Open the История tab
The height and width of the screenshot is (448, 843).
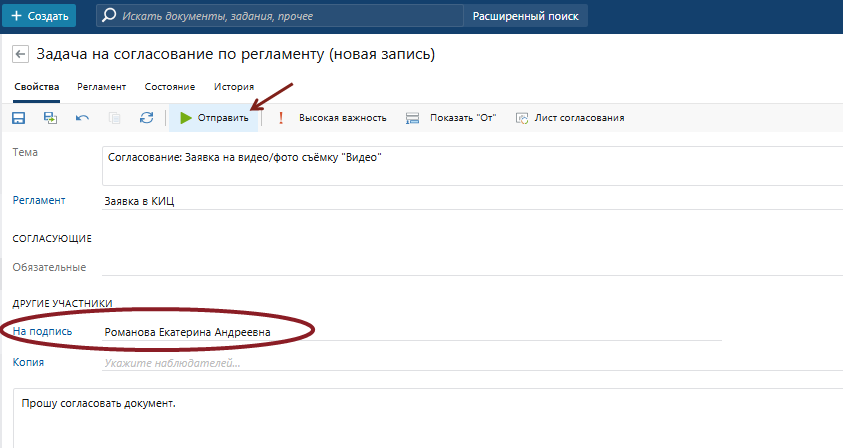click(x=233, y=87)
